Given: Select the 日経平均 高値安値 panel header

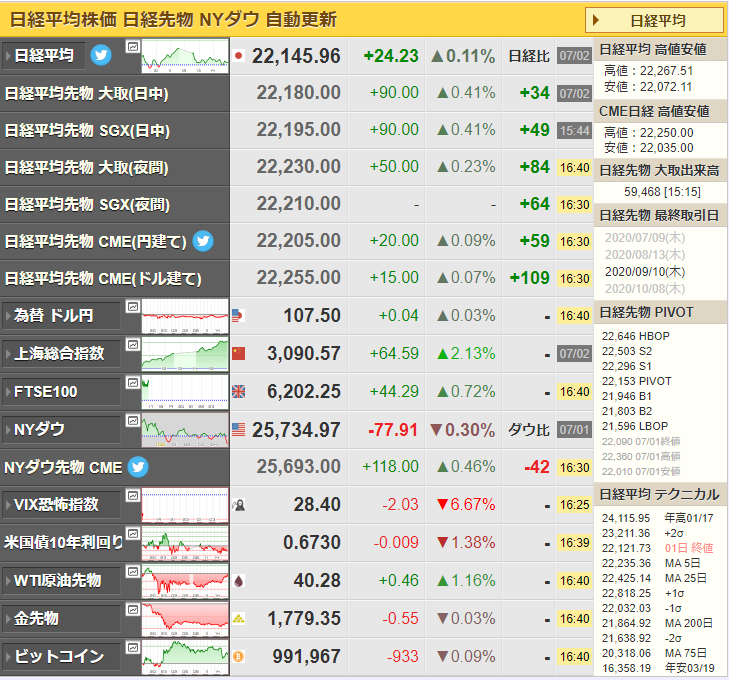Looking at the screenshot, I should [x=660, y=49].
